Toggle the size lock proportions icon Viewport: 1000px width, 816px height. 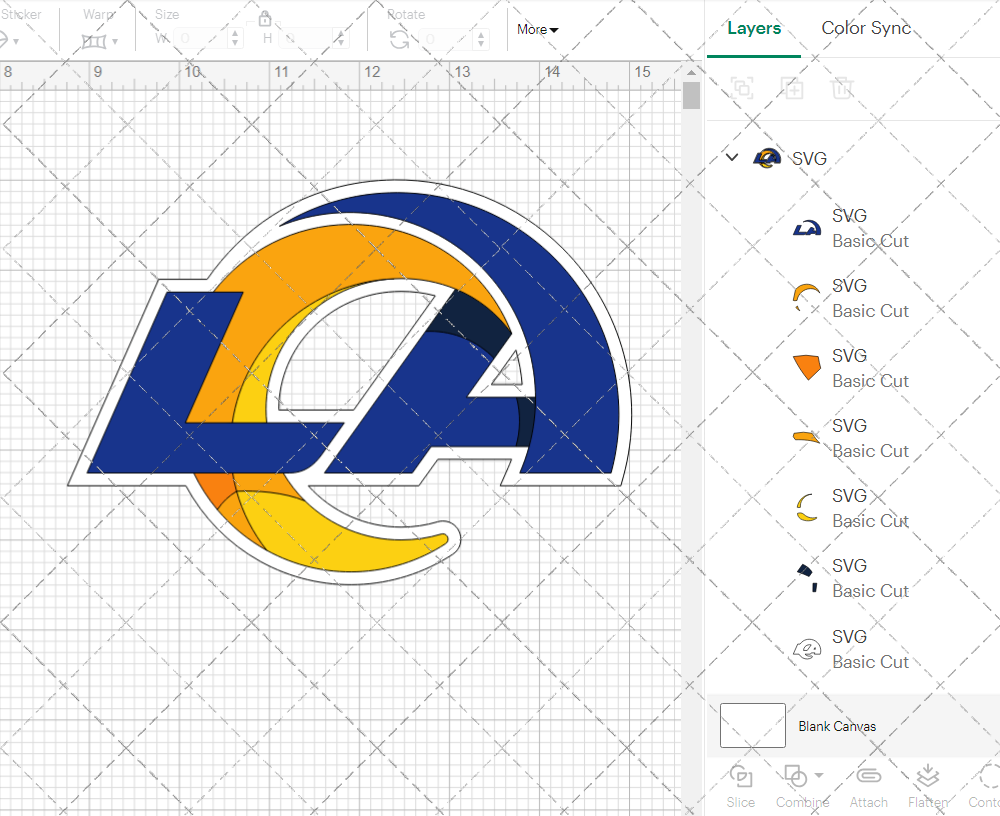click(265, 18)
